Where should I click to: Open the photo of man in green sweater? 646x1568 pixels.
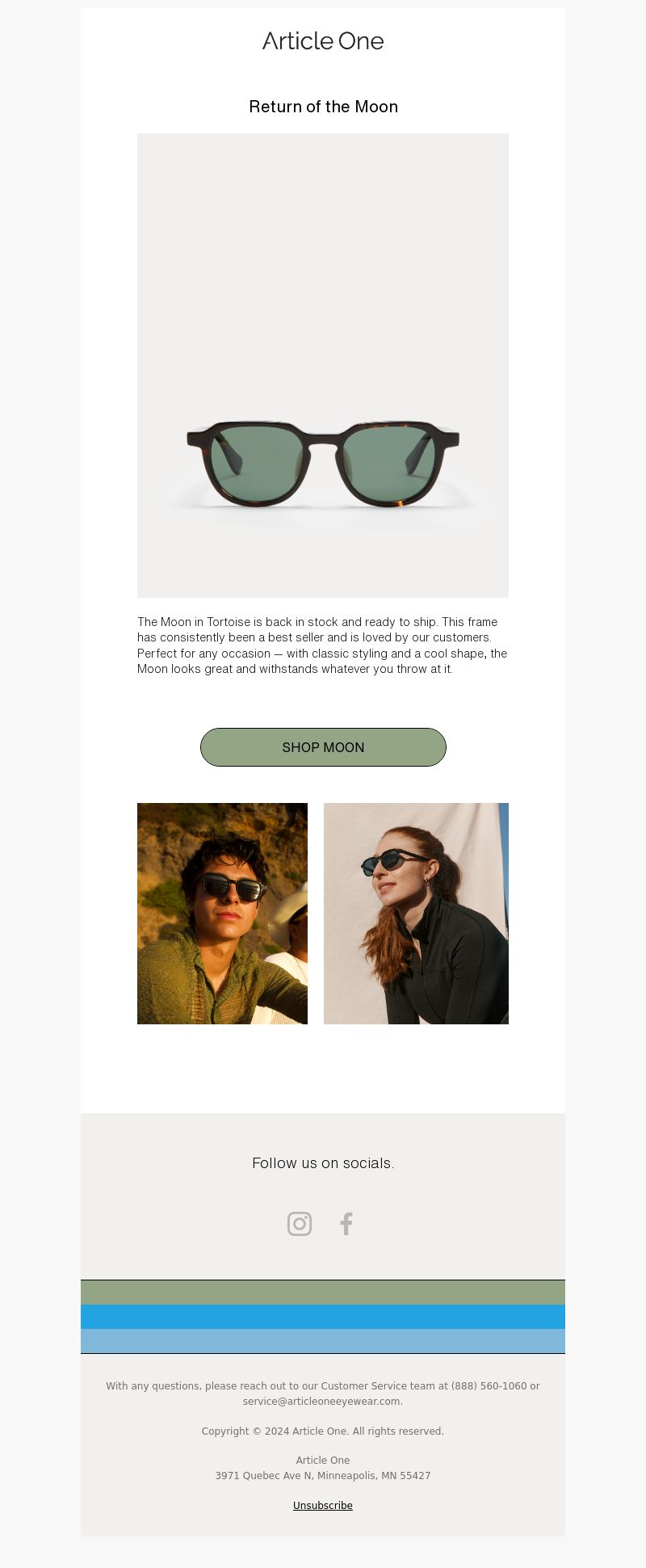222,914
